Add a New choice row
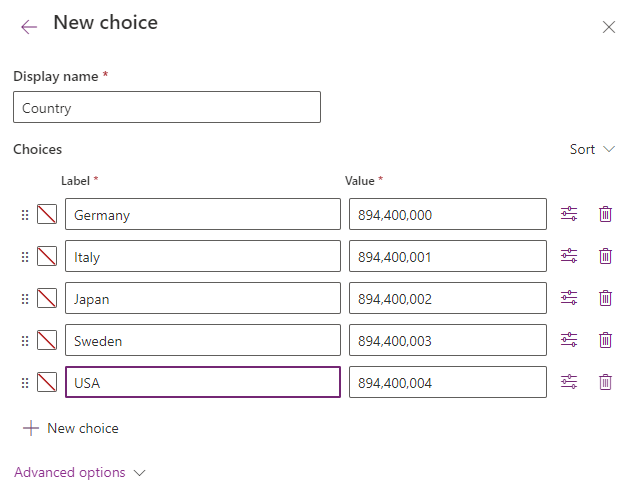Image resolution: width=629 pixels, height=494 pixels. tap(70, 428)
